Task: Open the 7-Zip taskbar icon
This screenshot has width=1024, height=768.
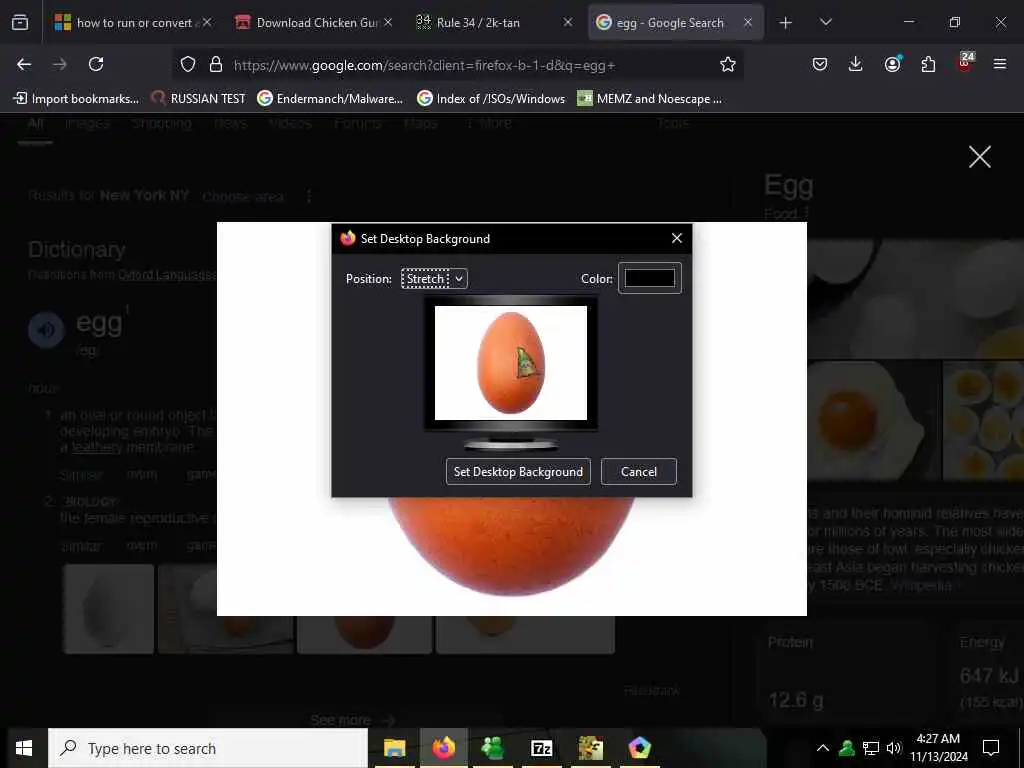Action: pos(541,748)
